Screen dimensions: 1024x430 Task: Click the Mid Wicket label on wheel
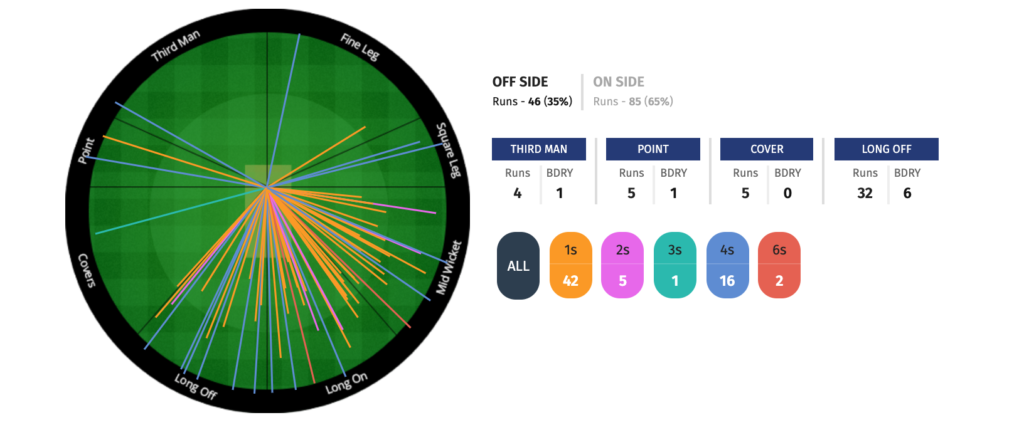click(449, 267)
